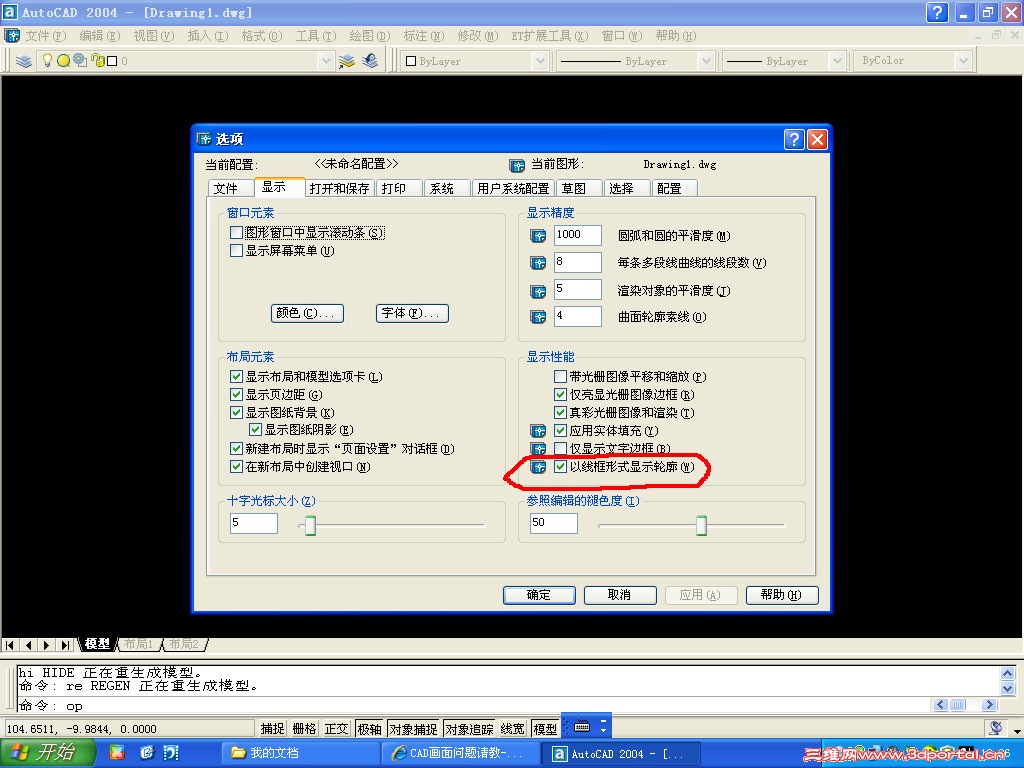This screenshot has height=768, width=1024.
Task: Click the 帮助 button in dialog
Action: click(x=782, y=595)
